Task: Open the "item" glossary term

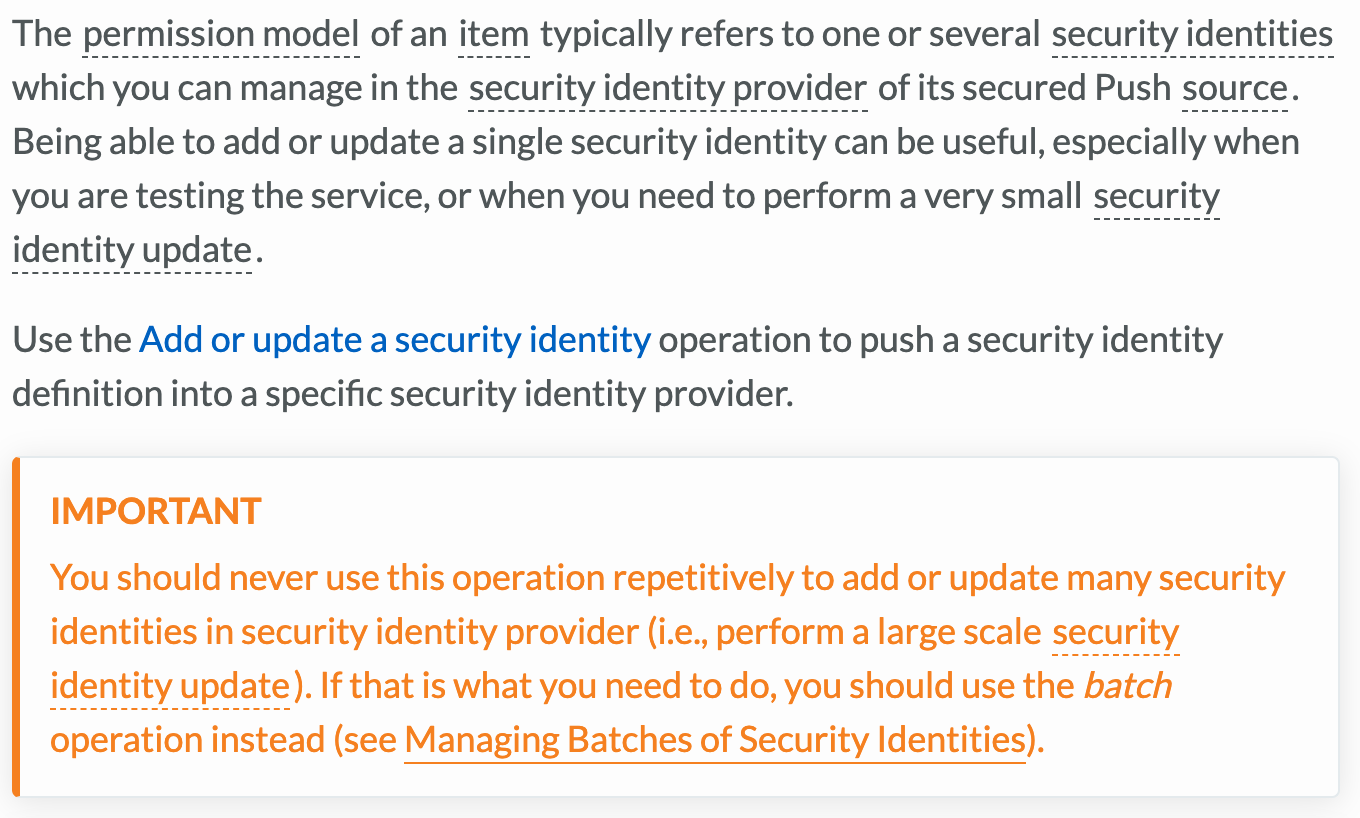Action: (493, 35)
